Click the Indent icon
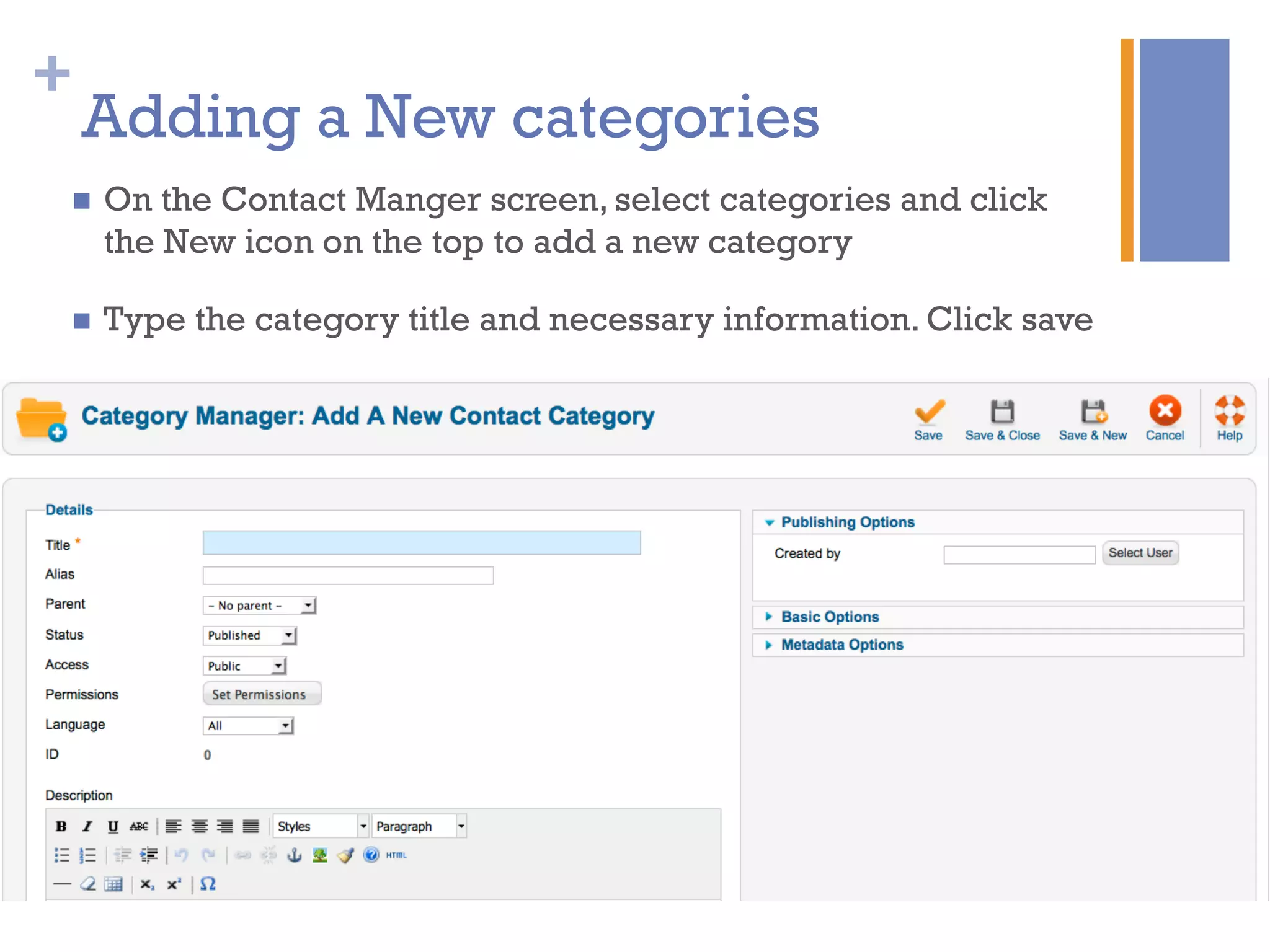The width and height of the screenshot is (1270, 952). coord(149,855)
